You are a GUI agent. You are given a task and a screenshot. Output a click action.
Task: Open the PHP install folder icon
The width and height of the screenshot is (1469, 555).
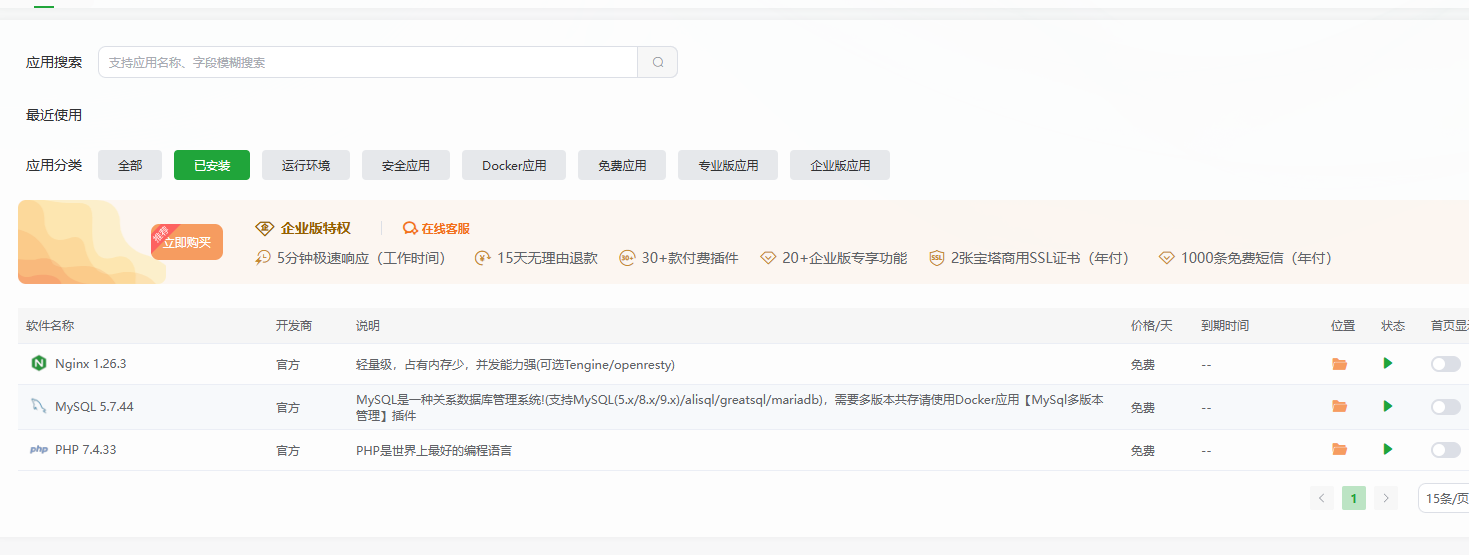click(1340, 450)
